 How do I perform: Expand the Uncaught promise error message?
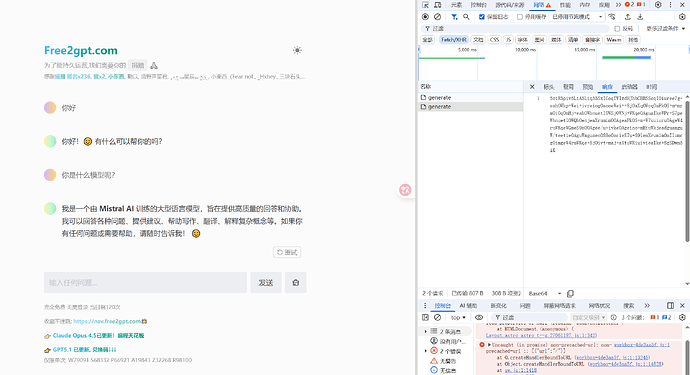(x=489, y=345)
